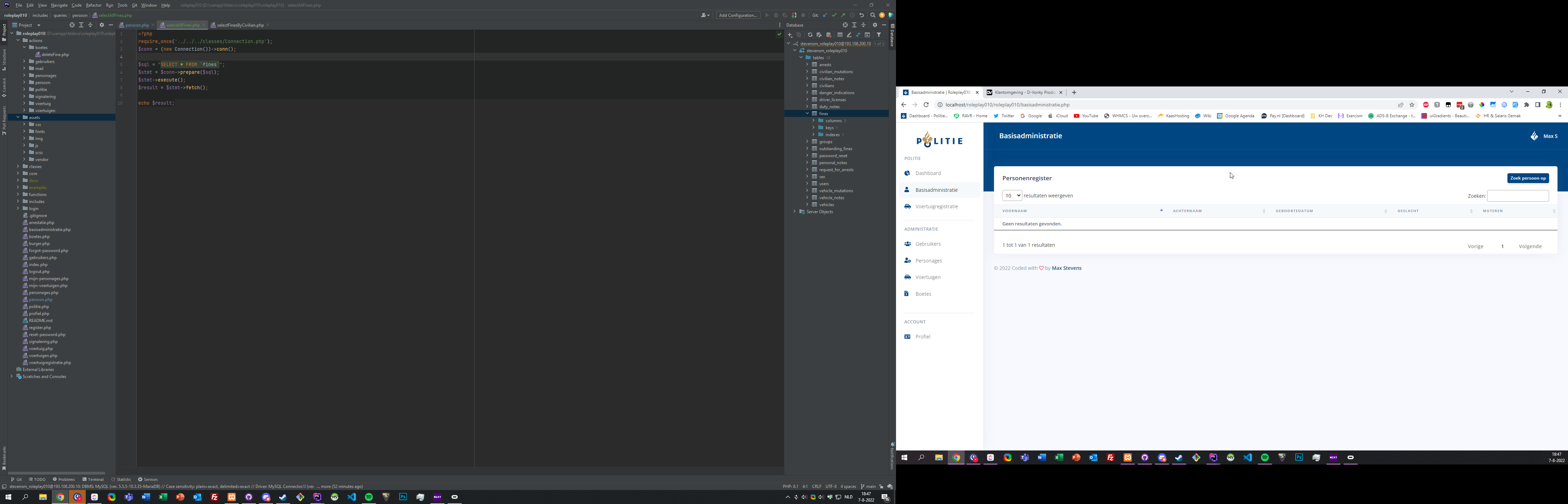The width and height of the screenshot is (1568, 504).
Task: Open data source properties via the wrench icon
Action: coord(819,35)
